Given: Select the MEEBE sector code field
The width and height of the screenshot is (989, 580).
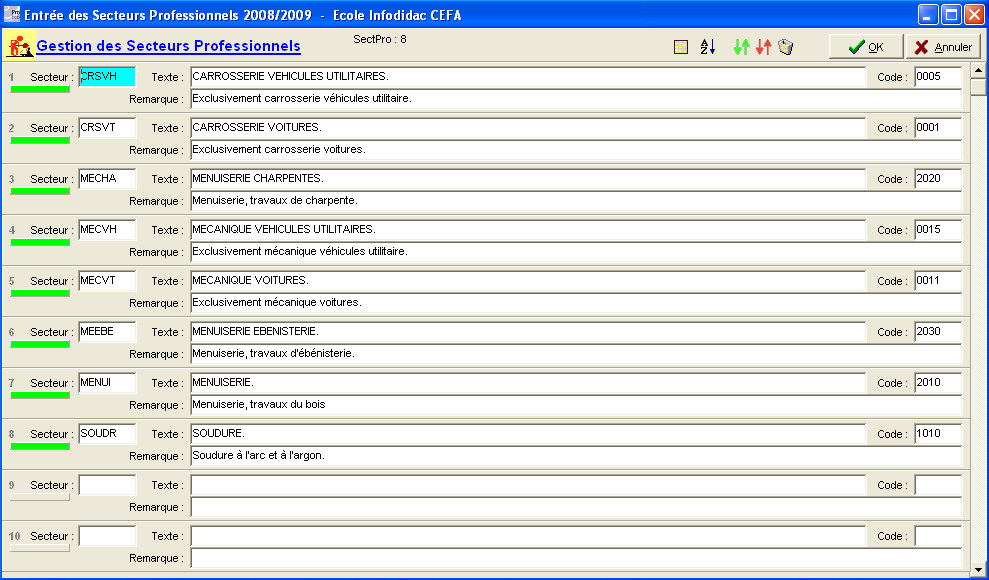Looking at the screenshot, I should [x=107, y=332].
